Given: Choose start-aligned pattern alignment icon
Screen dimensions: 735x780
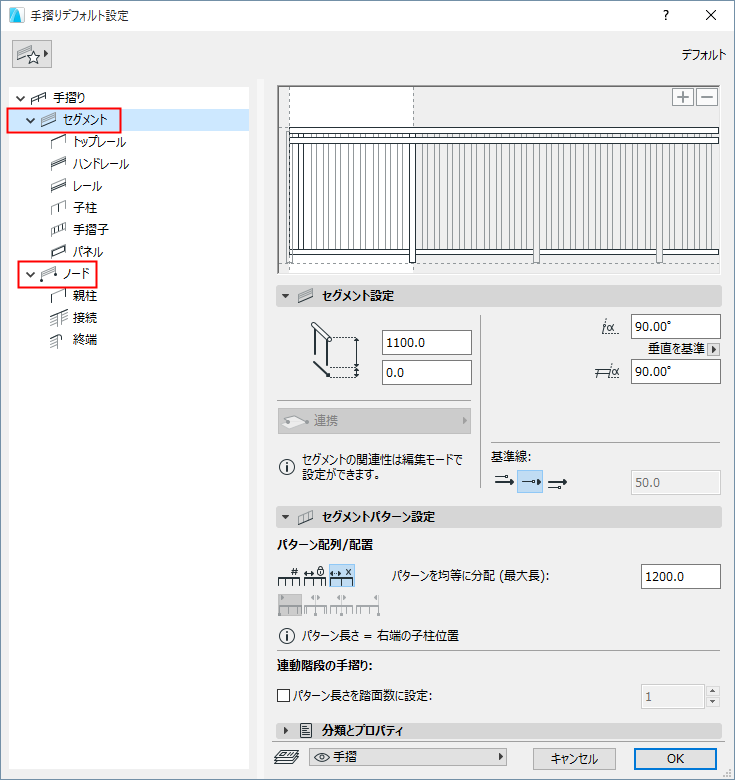Looking at the screenshot, I should coord(290,605).
